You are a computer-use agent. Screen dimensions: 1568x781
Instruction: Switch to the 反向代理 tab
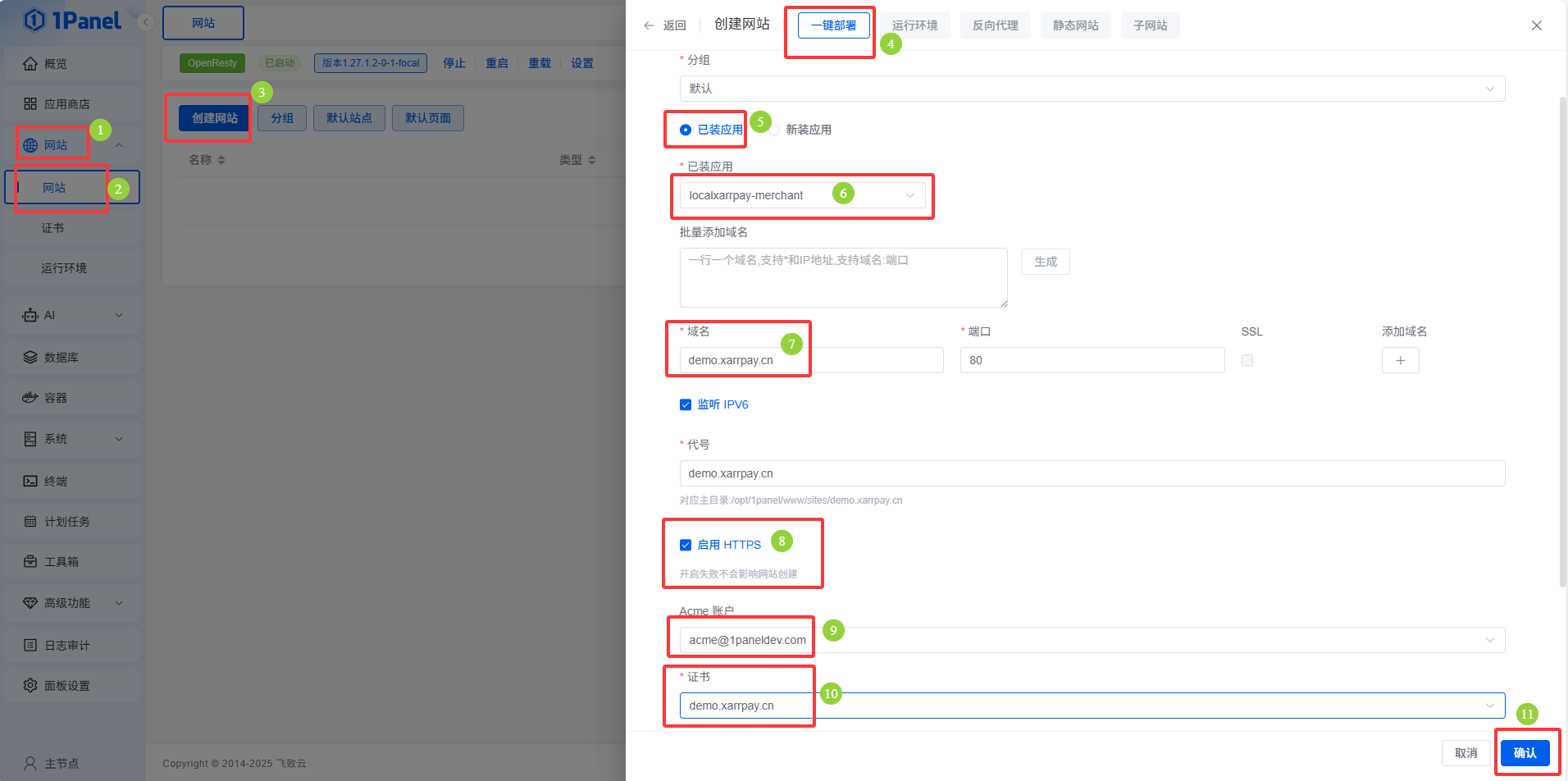tap(995, 25)
